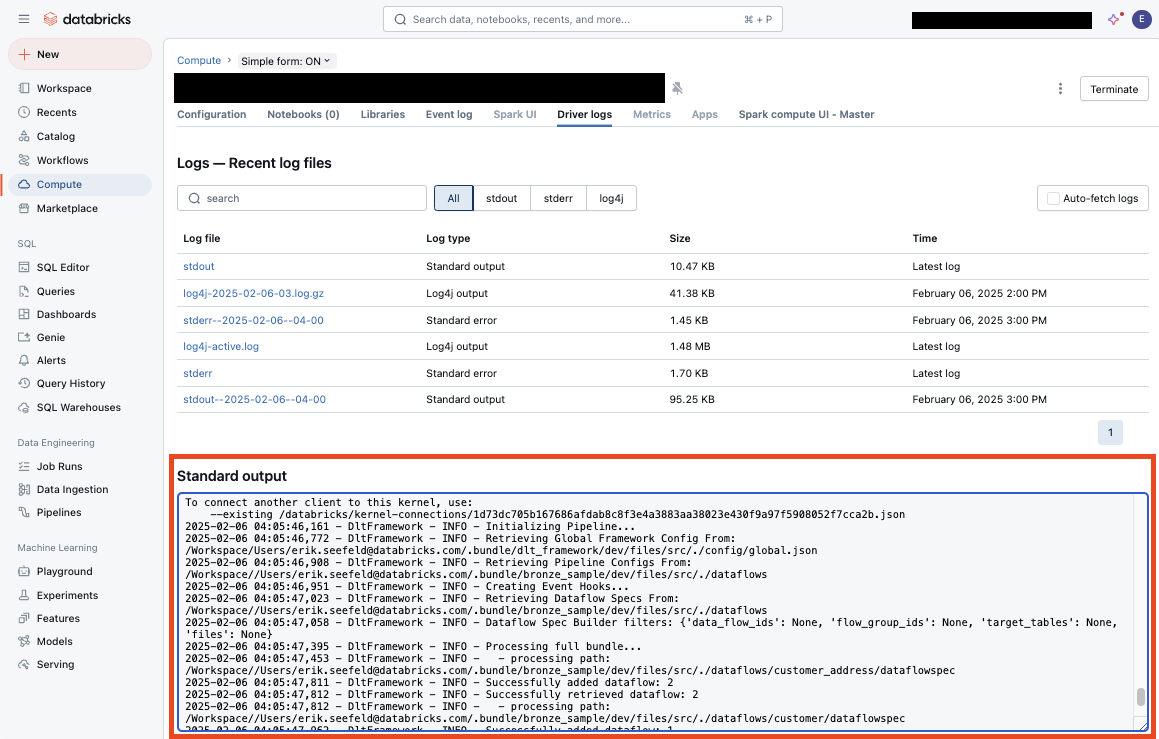Click the user avatar icon
1159x739 pixels.
[1141, 19]
